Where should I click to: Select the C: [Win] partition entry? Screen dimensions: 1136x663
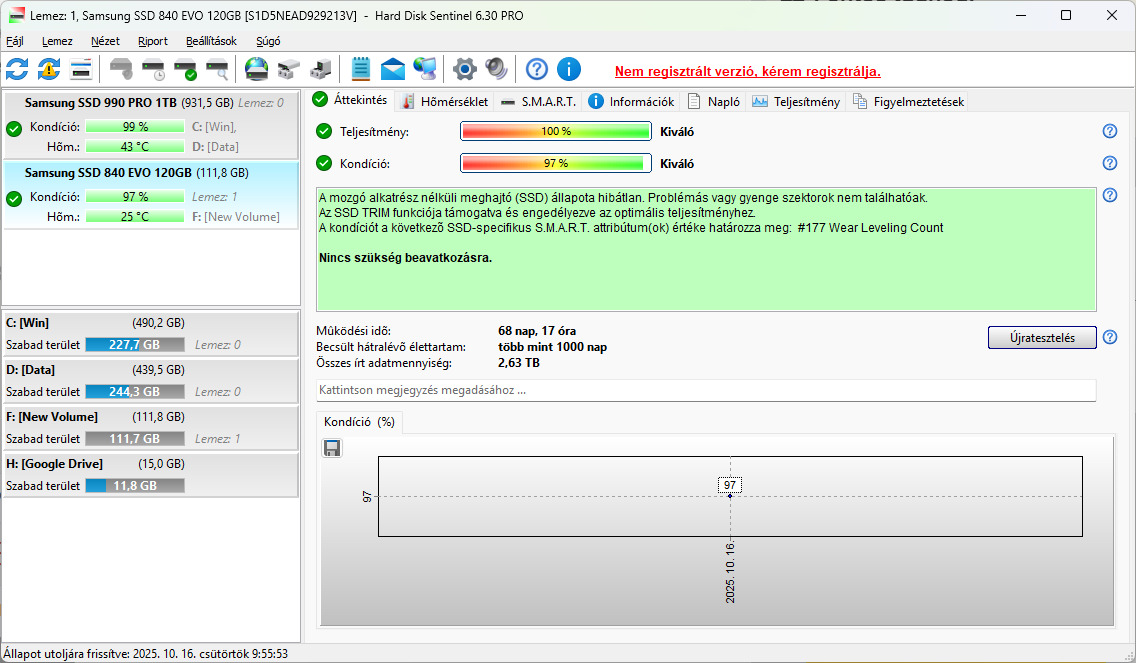[x=151, y=334]
